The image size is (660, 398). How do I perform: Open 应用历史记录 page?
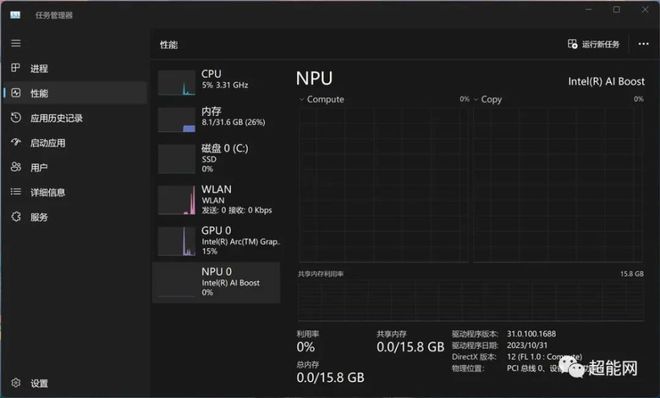tap(56, 118)
